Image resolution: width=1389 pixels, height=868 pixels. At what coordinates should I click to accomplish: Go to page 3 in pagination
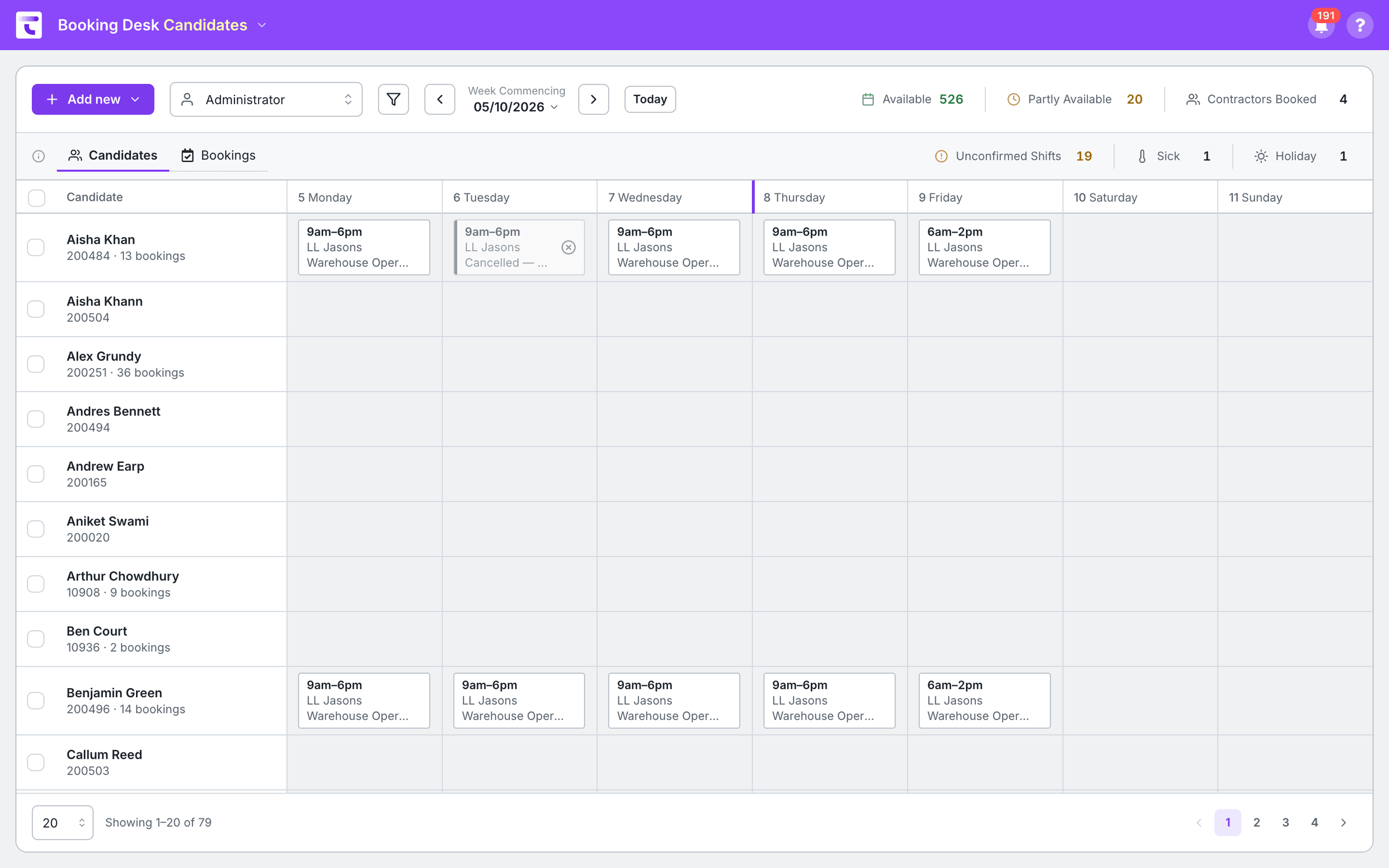click(1285, 823)
